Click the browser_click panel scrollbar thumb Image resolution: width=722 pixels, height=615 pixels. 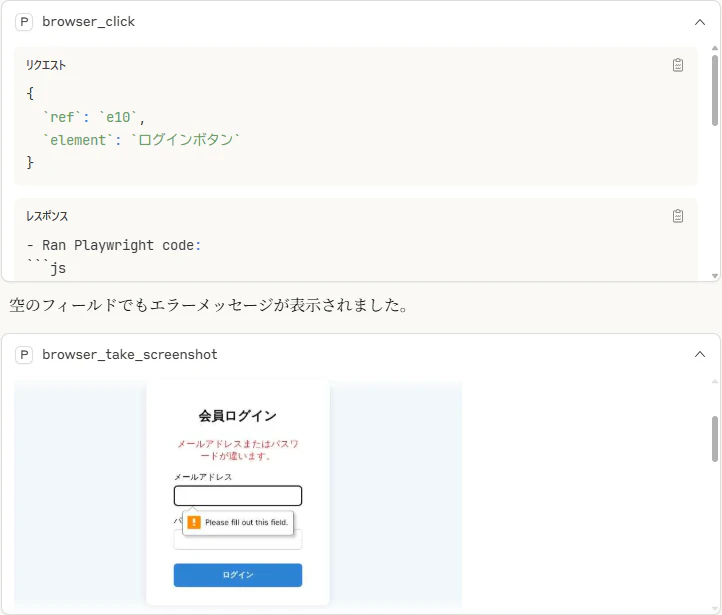click(715, 90)
